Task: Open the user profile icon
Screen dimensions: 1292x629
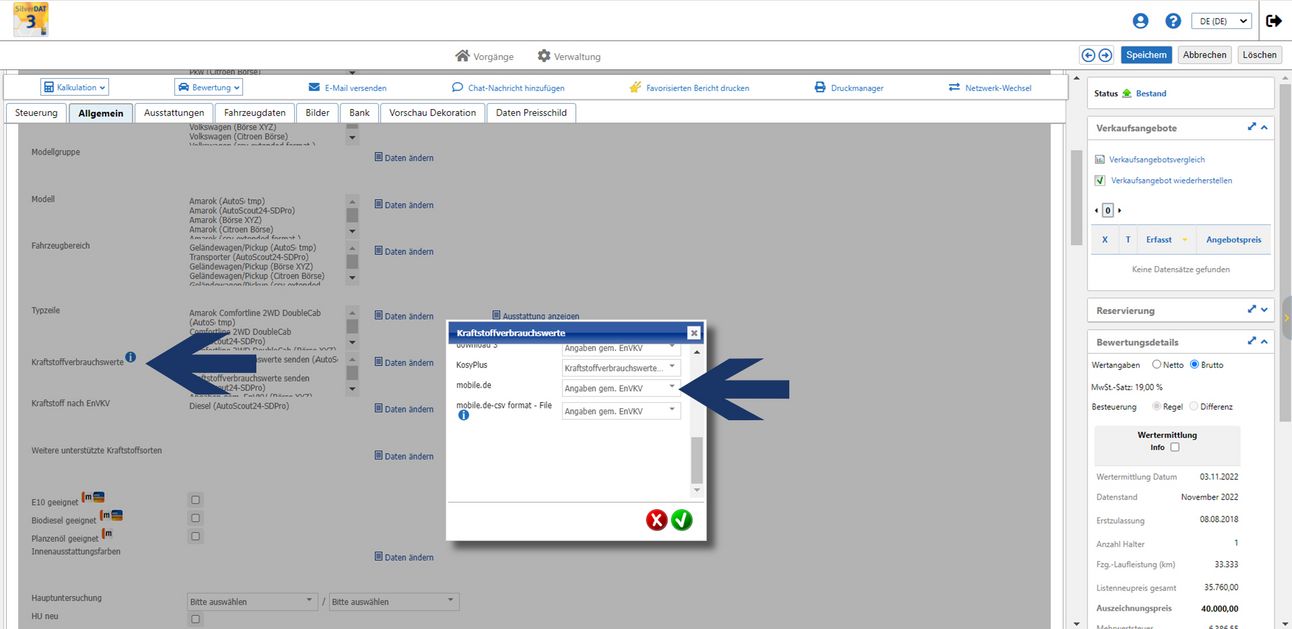Action: point(1140,21)
